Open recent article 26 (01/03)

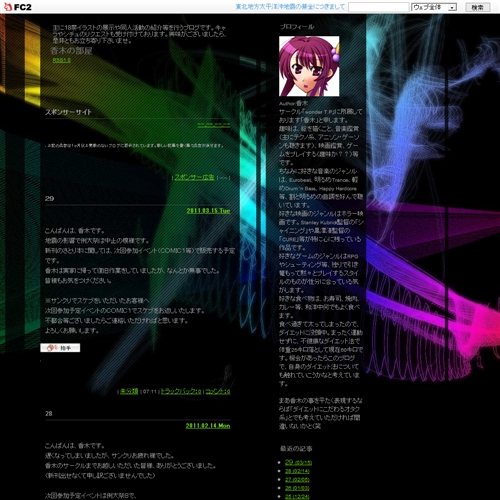pos(297,488)
